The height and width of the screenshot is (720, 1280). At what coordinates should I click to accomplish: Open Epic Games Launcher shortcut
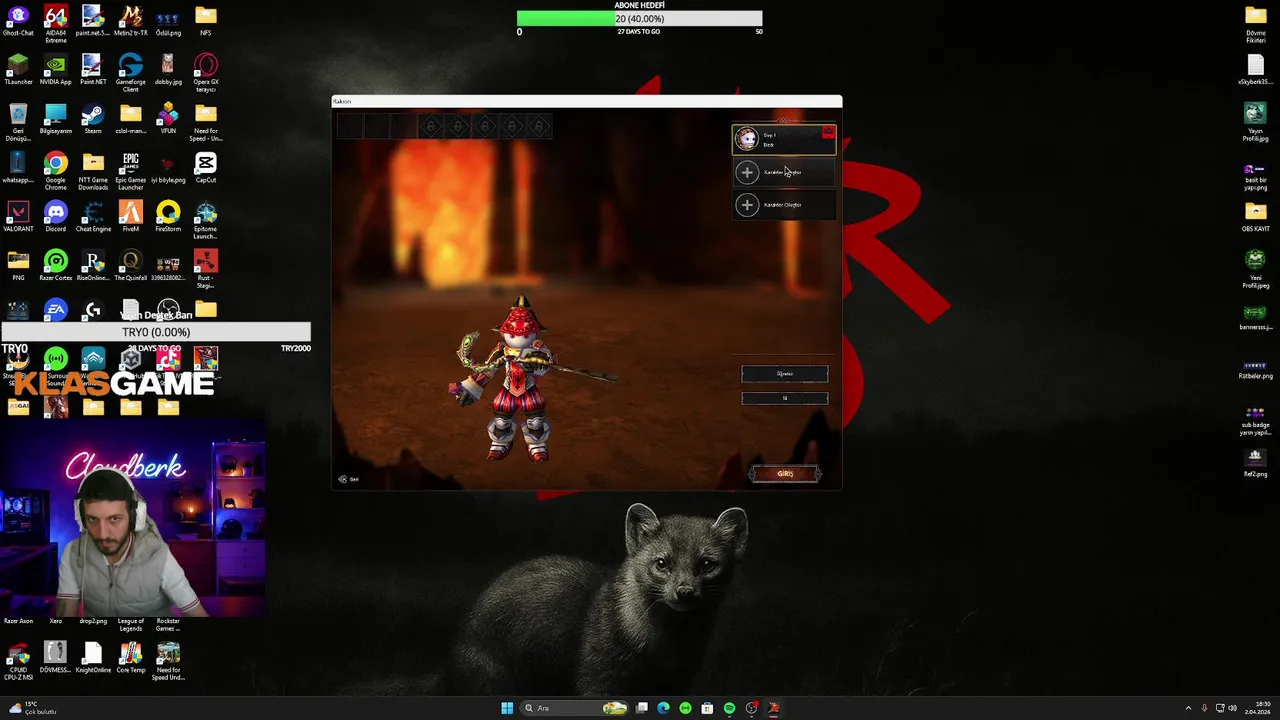pyautogui.click(x=131, y=171)
